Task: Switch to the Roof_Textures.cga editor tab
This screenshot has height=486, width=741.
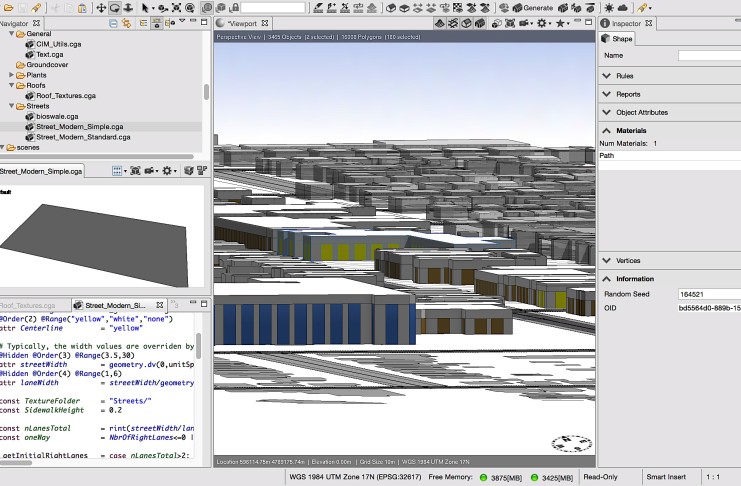Action: click(x=35, y=305)
